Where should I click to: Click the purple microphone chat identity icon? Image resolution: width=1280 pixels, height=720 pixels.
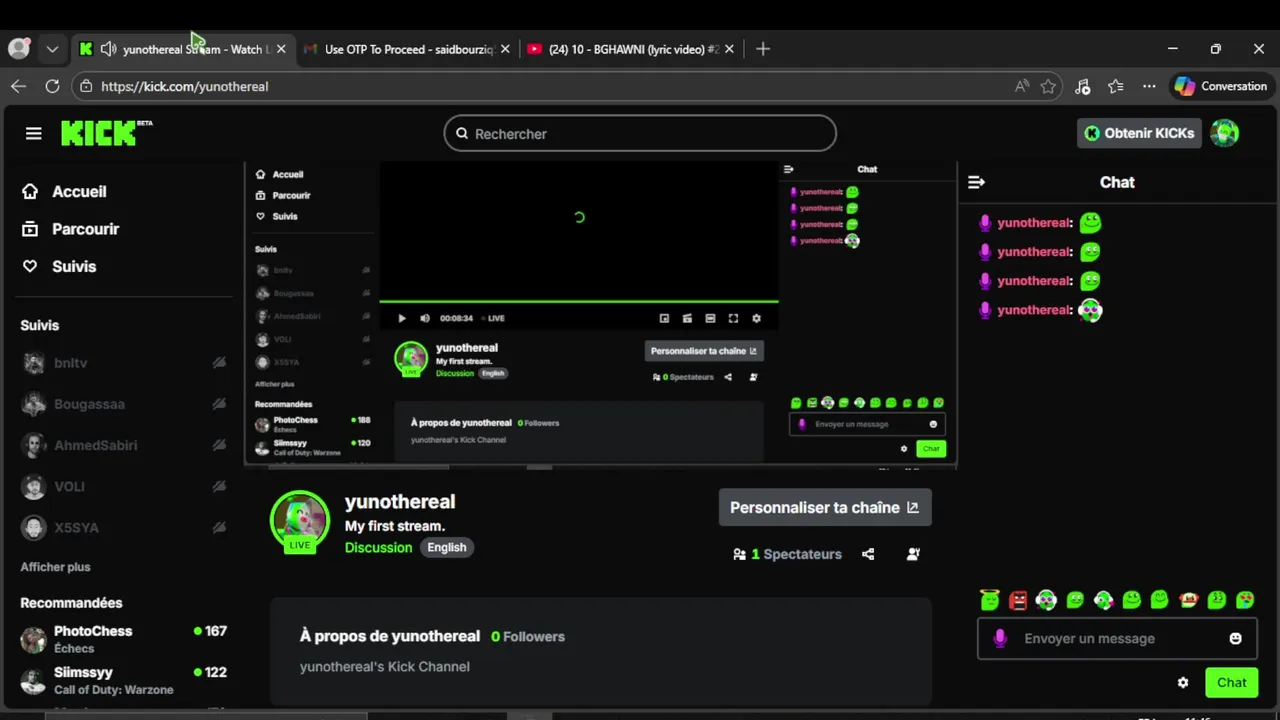pos(1000,638)
